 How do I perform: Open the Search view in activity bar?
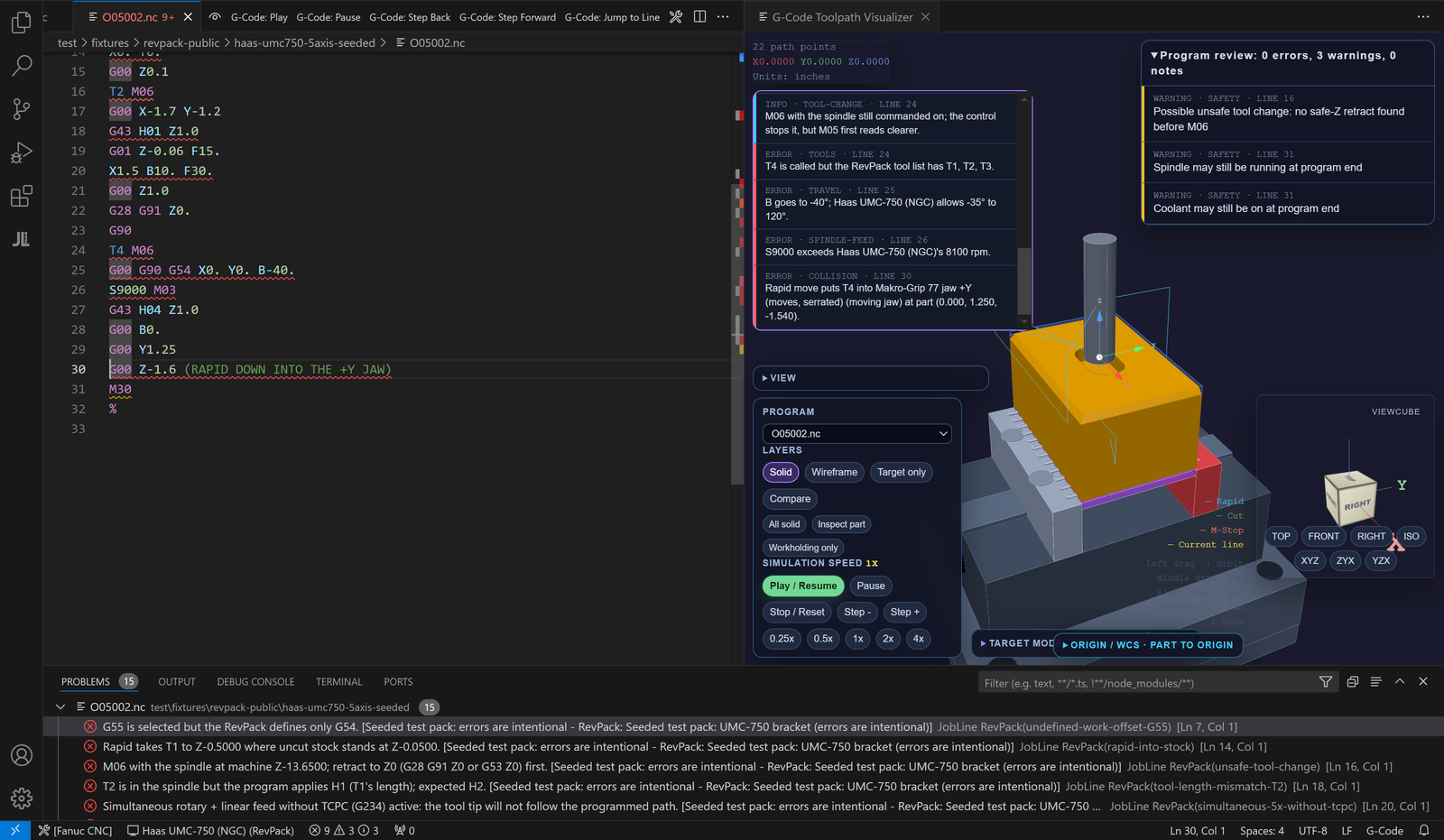22,65
